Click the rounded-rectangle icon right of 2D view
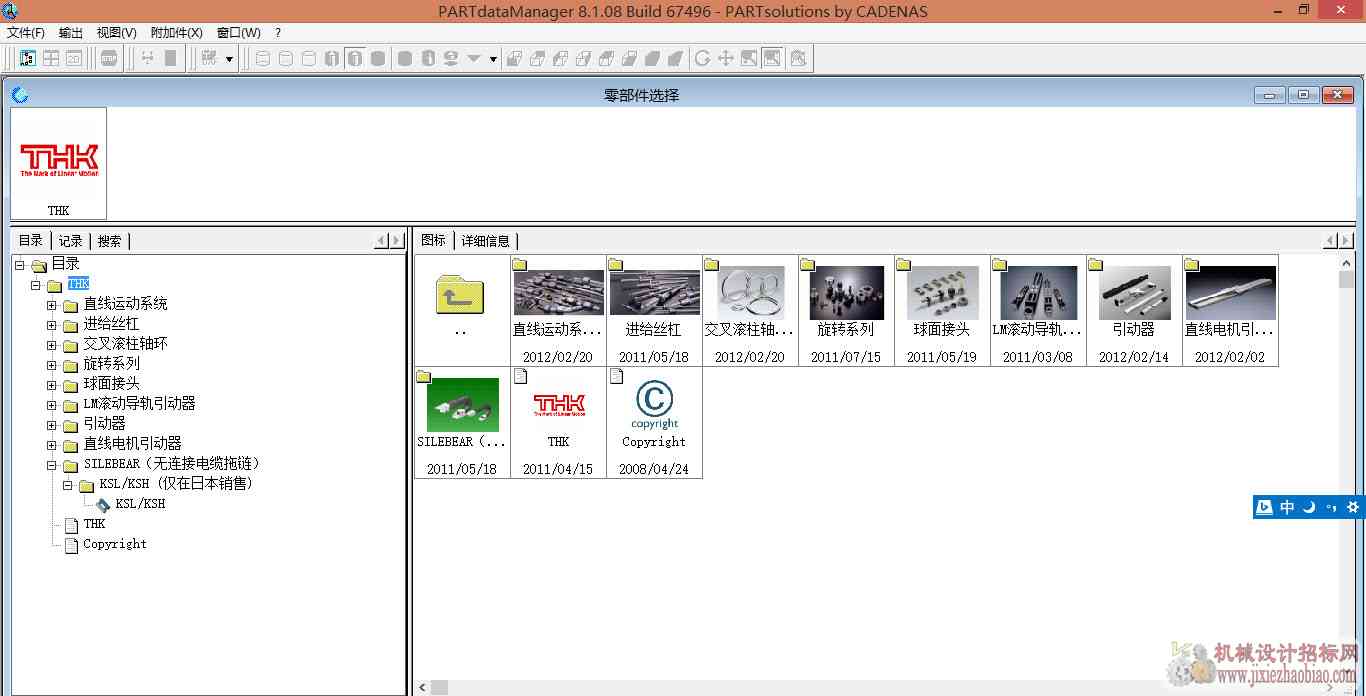 [109, 58]
